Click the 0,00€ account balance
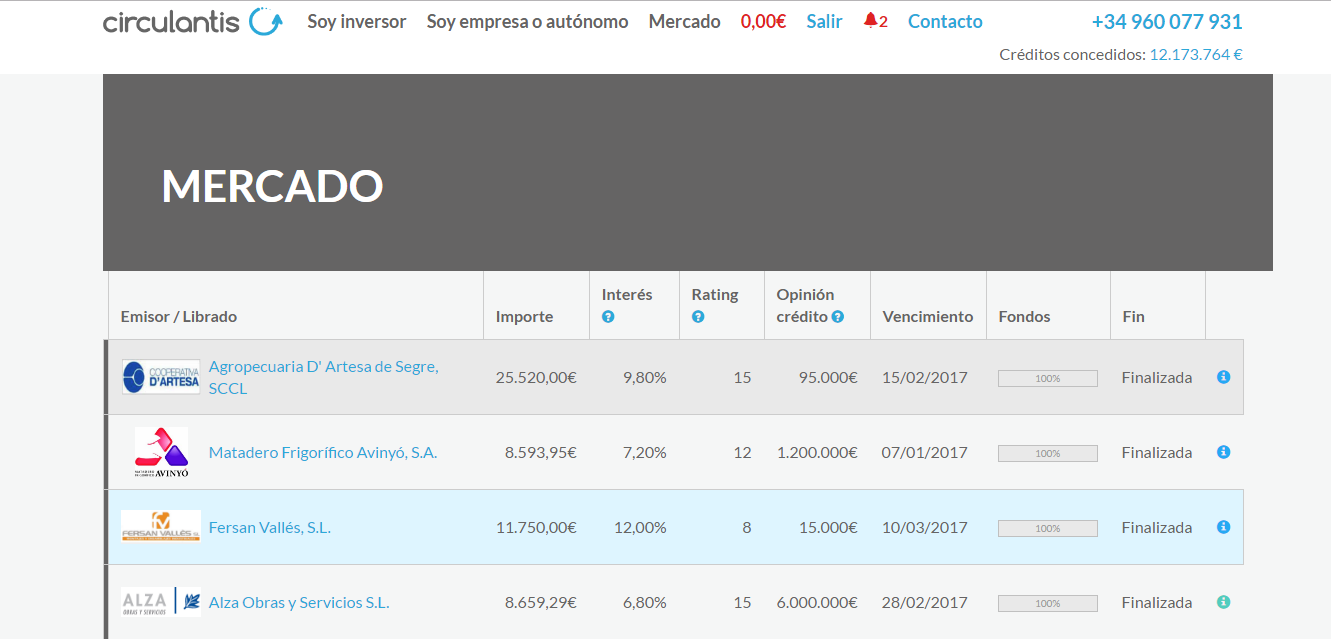The height and width of the screenshot is (639, 1331). coord(763,21)
